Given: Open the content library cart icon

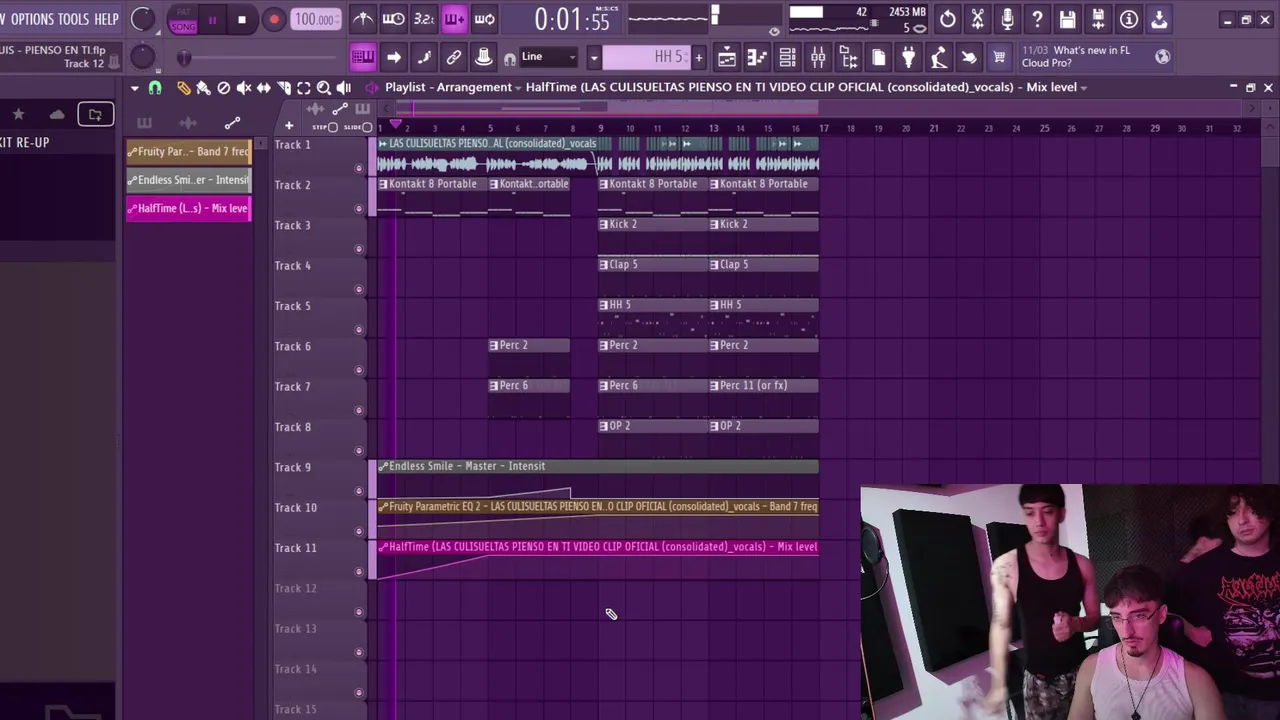Looking at the screenshot, I should pos(998,58).
